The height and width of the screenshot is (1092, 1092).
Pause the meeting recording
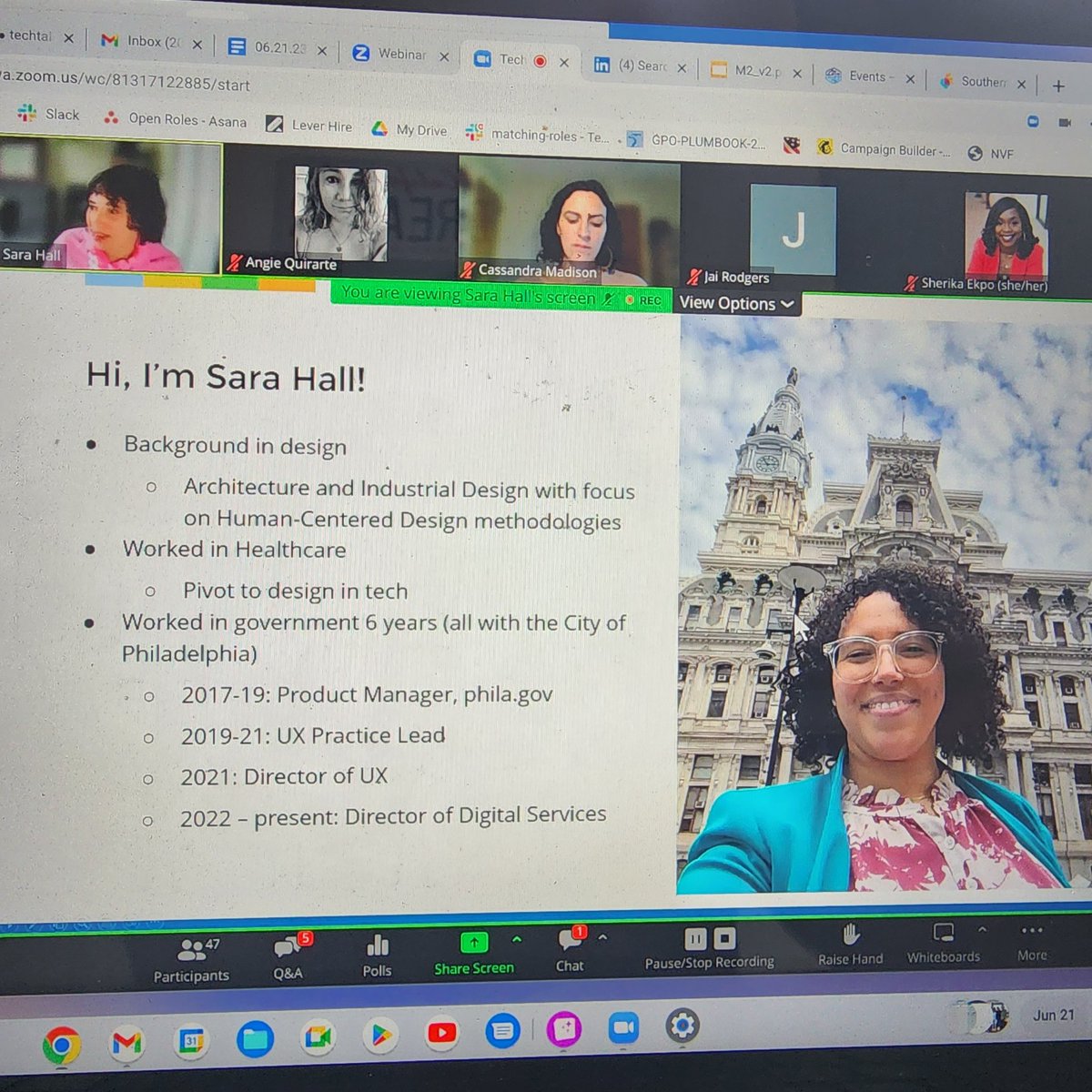(694, 938)
